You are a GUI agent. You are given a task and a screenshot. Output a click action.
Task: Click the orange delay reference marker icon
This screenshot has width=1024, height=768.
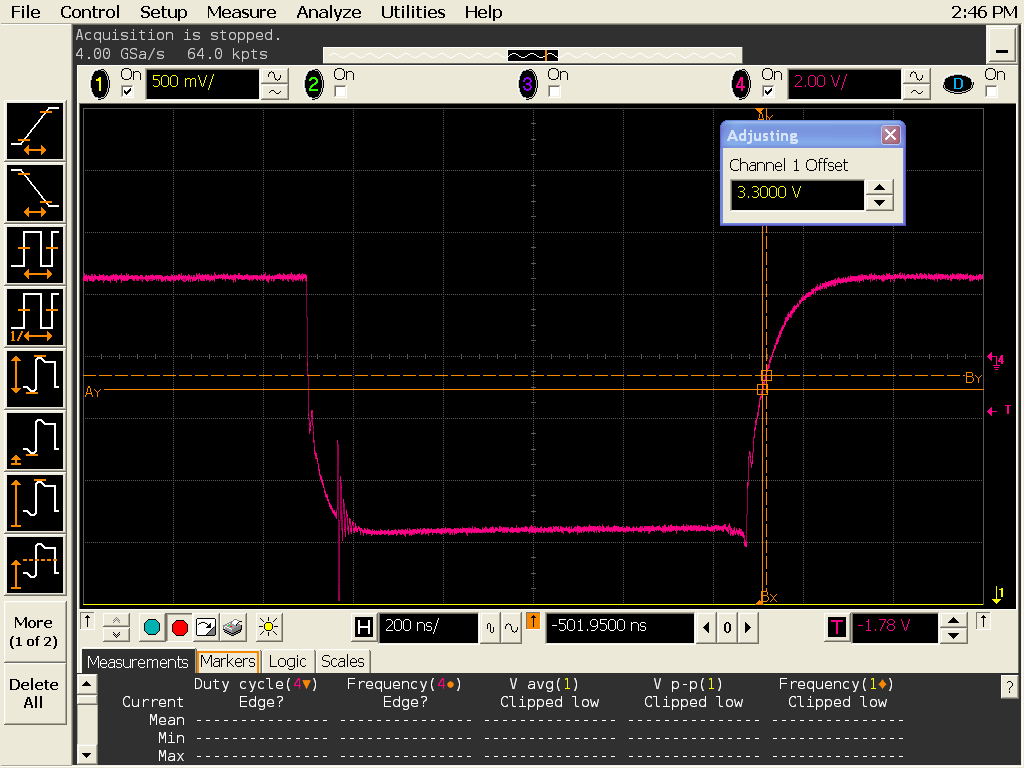pos(533,620)
